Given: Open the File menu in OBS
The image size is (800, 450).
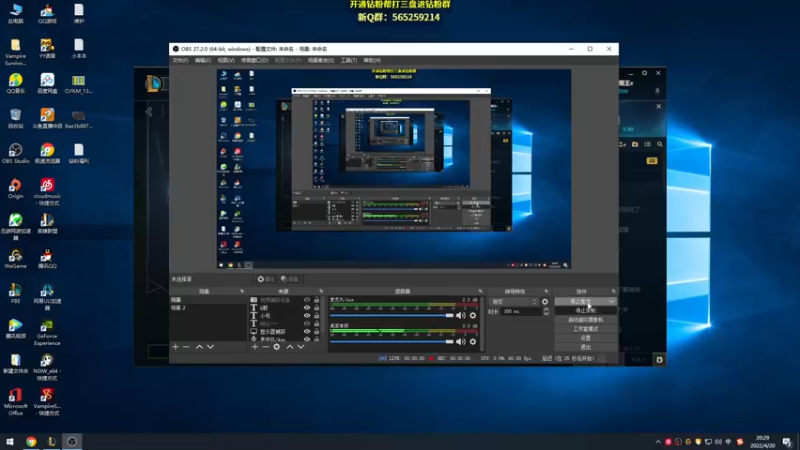Looking at the screenshot, I should 180,60.
